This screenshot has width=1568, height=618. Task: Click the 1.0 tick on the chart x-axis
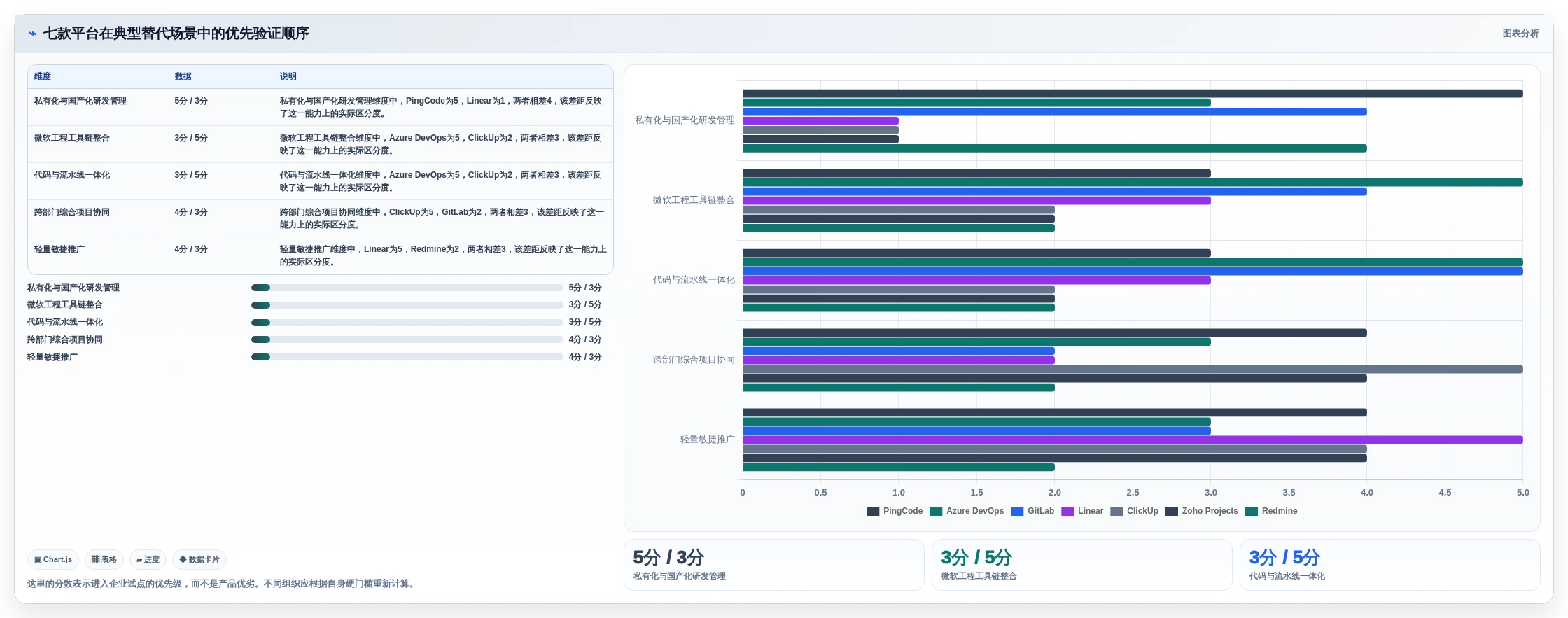point(899,493)
